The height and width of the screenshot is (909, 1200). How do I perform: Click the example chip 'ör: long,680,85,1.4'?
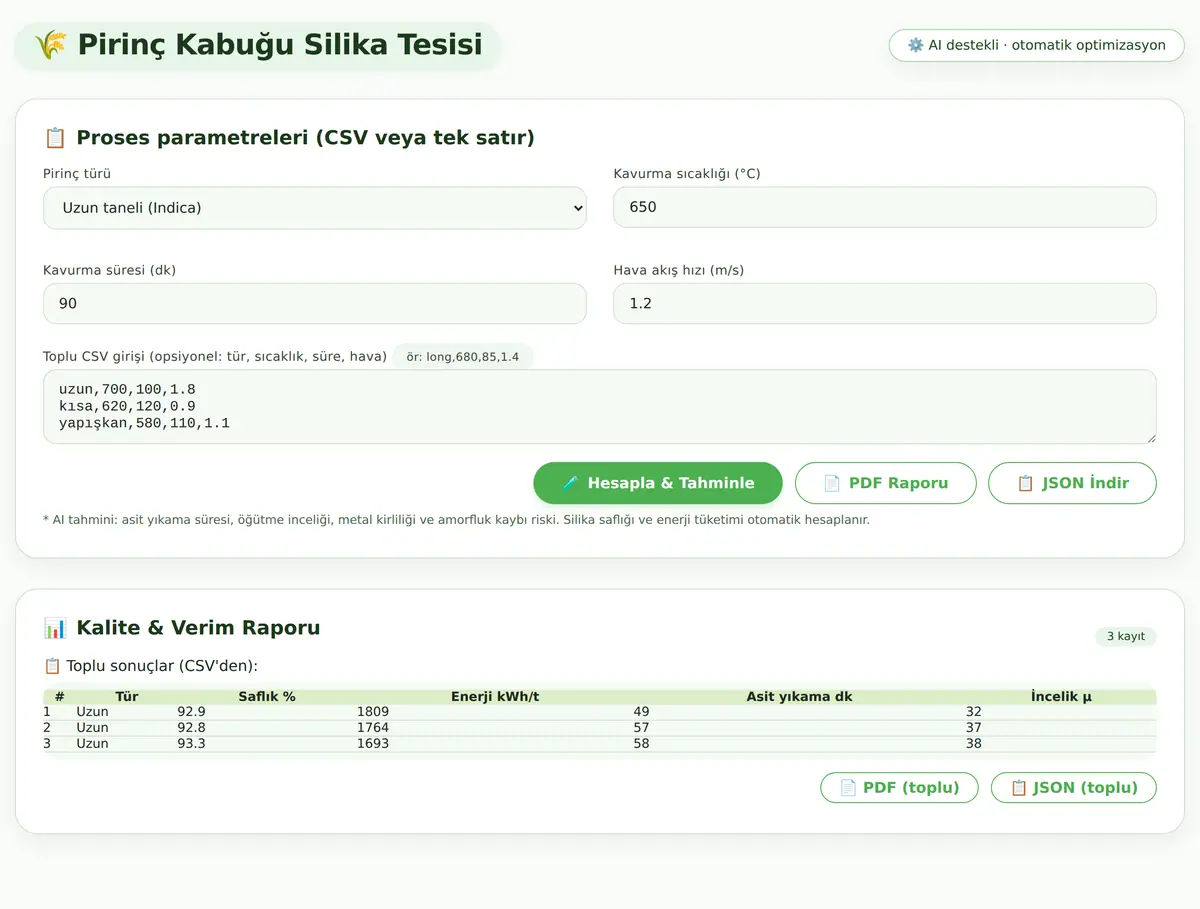point(463,356)
